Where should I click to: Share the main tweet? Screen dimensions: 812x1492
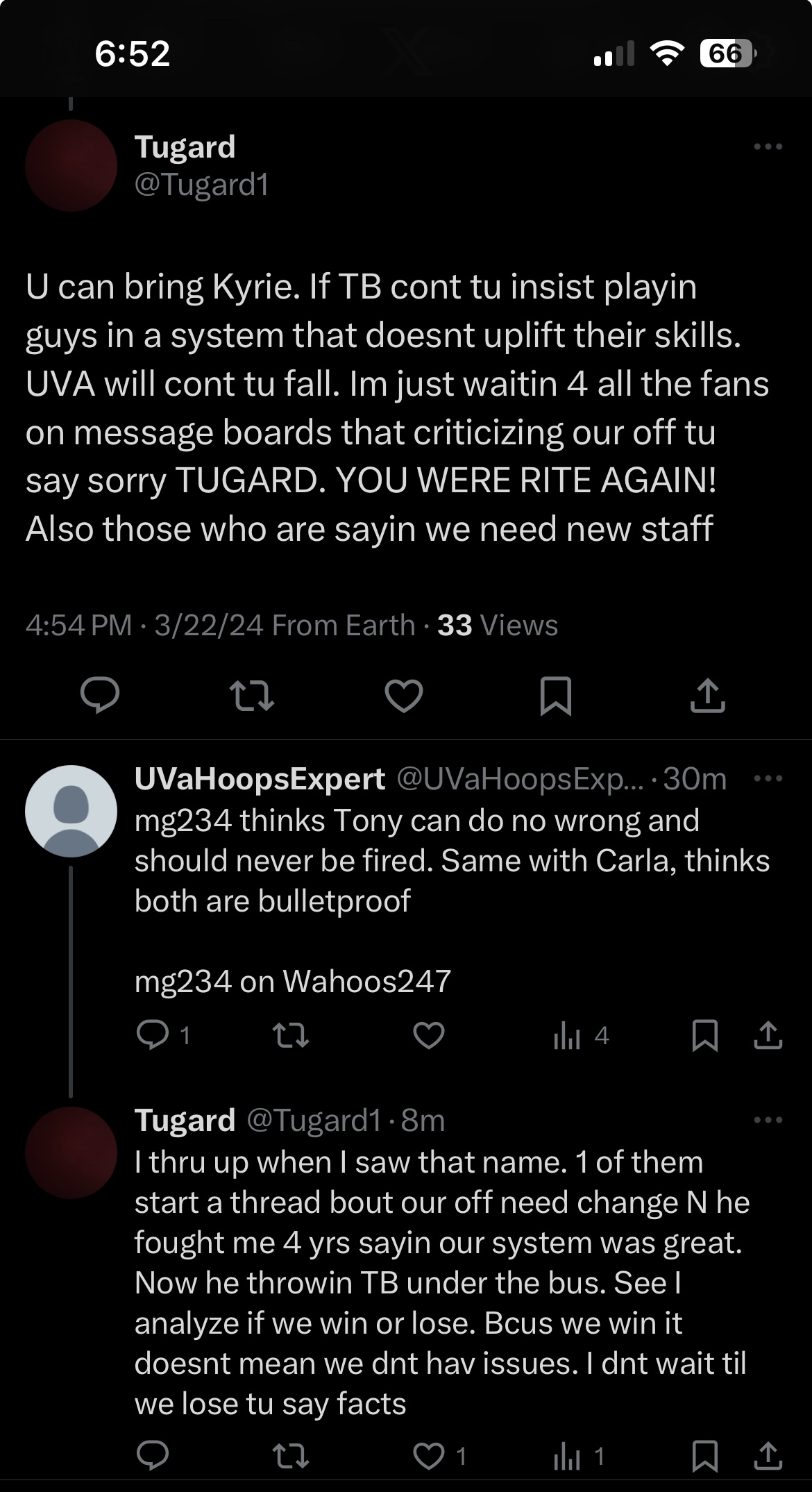tap(707, 696)
